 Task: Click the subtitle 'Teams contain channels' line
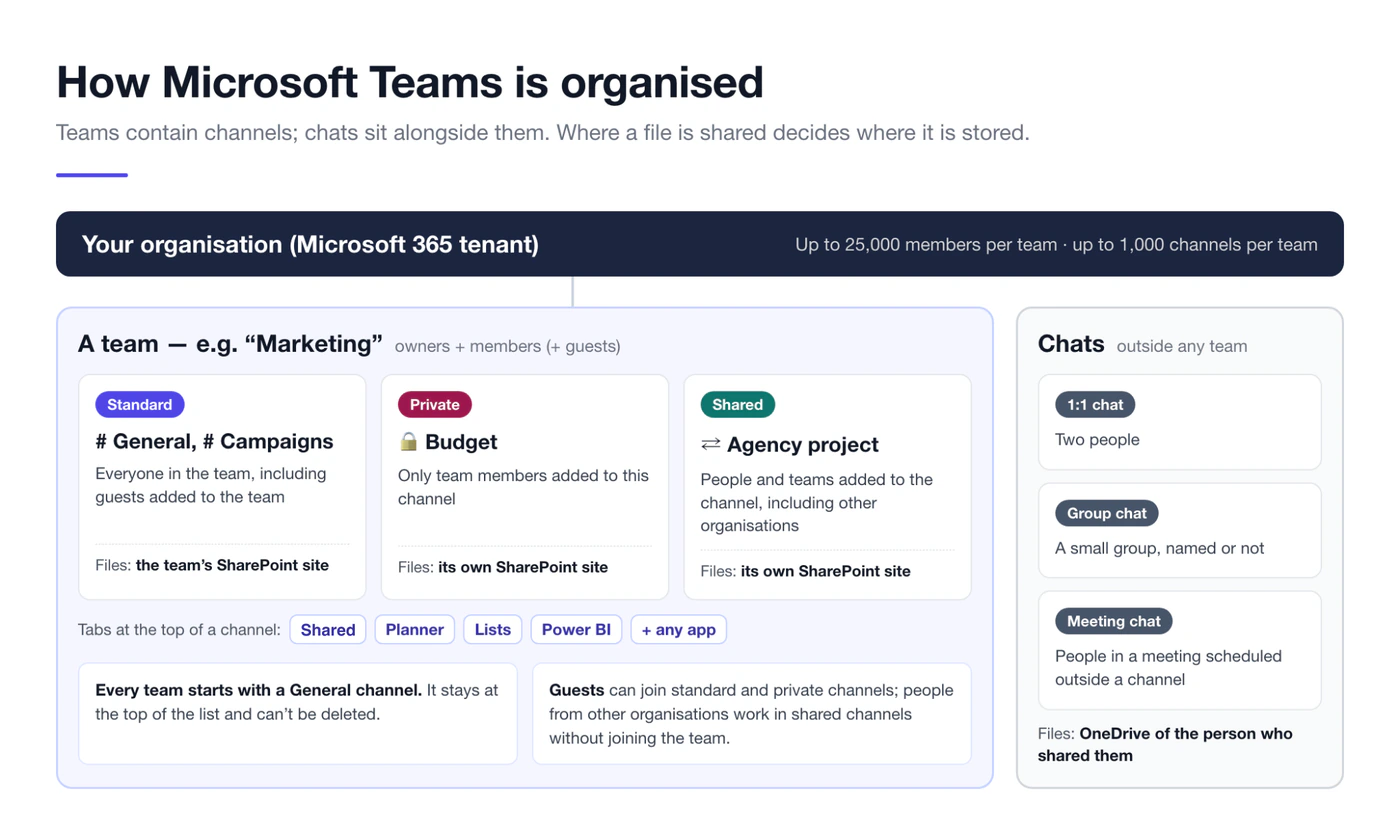tap(543, 132)
